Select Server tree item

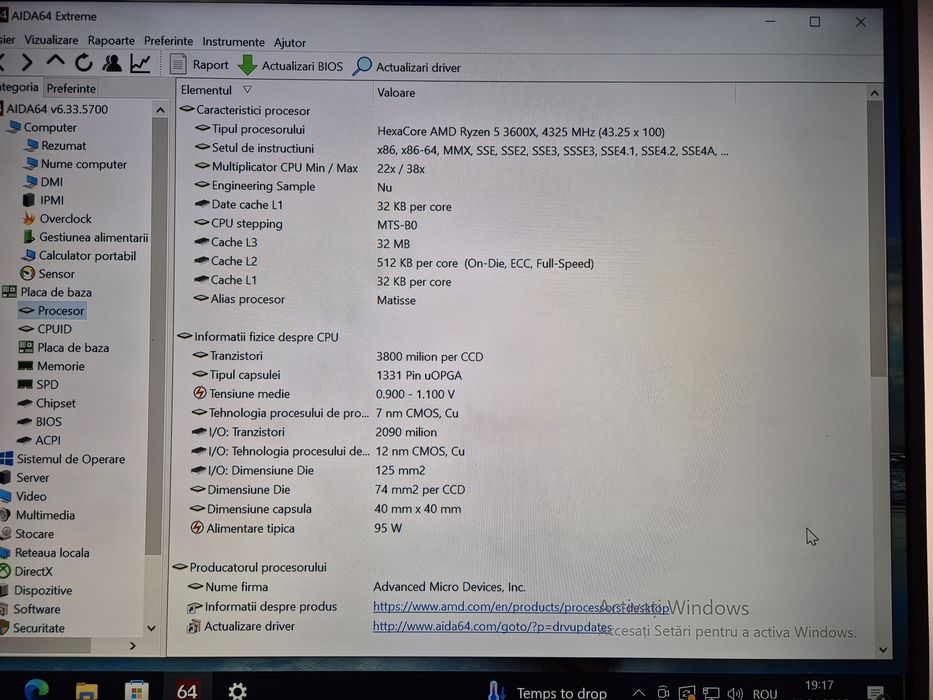click(25, 477)
